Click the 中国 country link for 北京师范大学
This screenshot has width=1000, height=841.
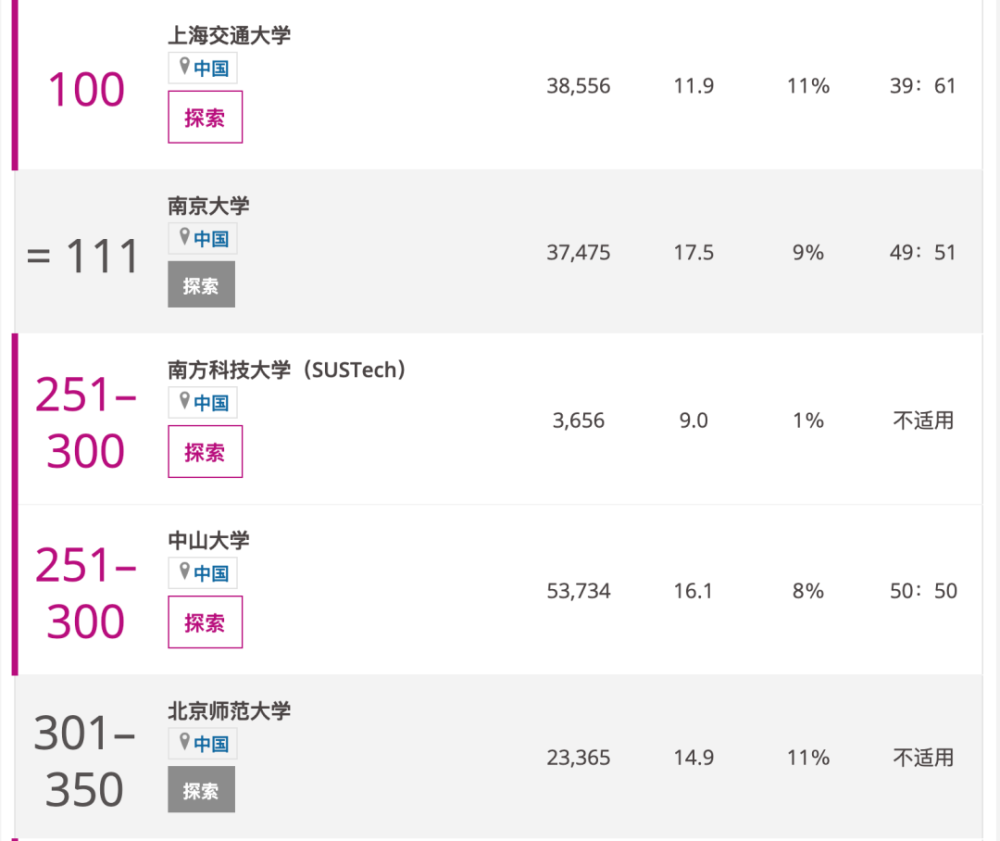(x=211, y=743)
